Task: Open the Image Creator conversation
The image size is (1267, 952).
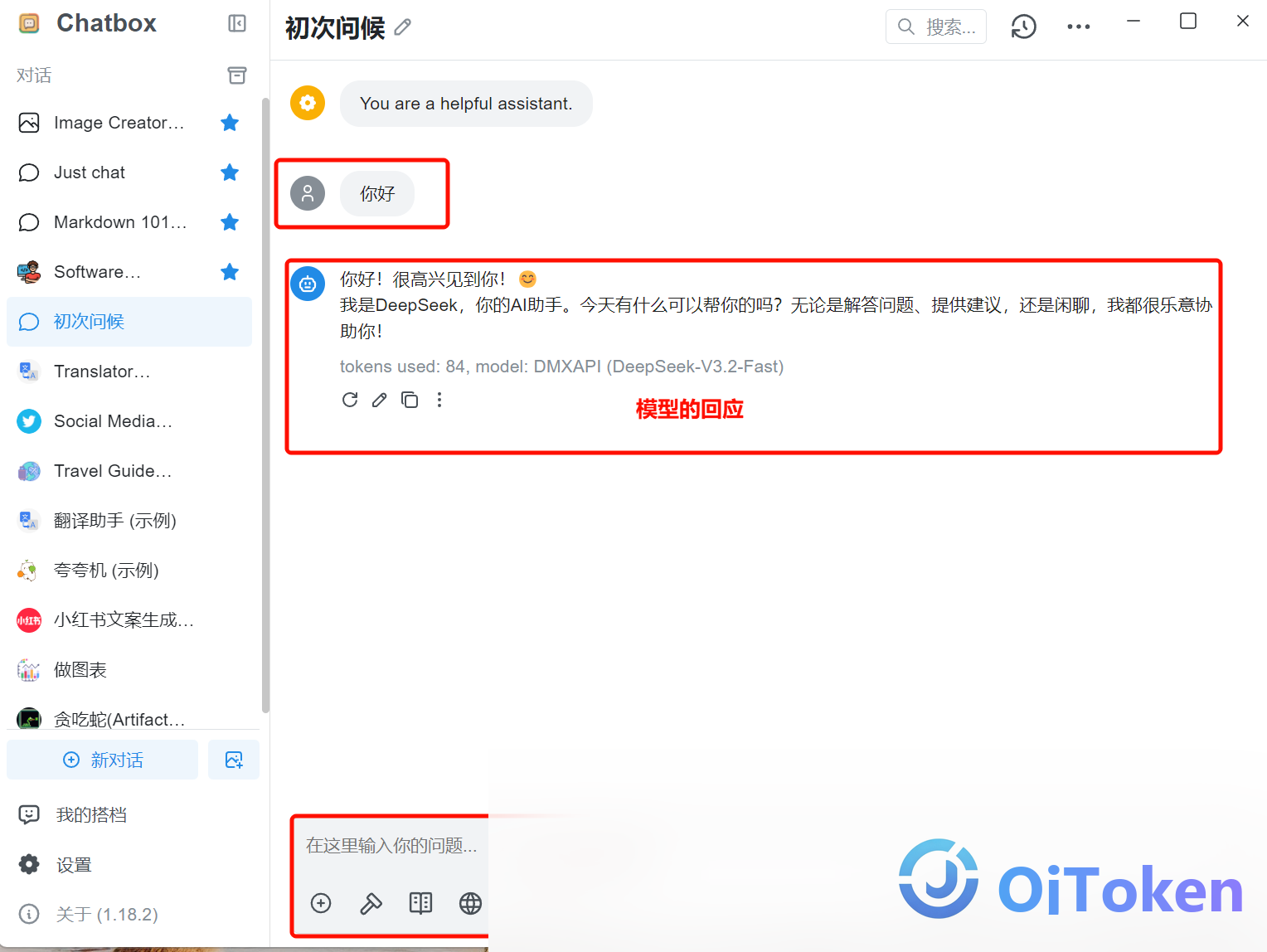Action: (129, 123)
